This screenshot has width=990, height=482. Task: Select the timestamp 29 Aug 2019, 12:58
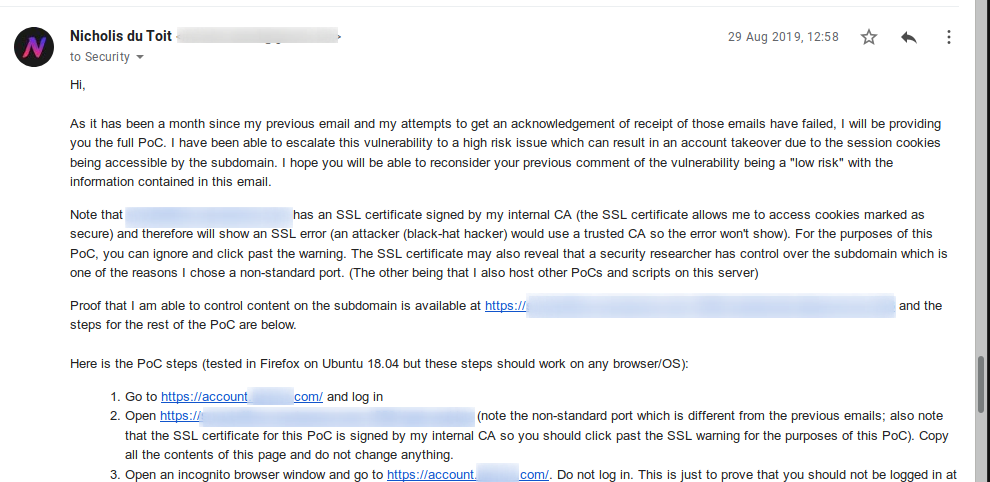click(783, 37)
